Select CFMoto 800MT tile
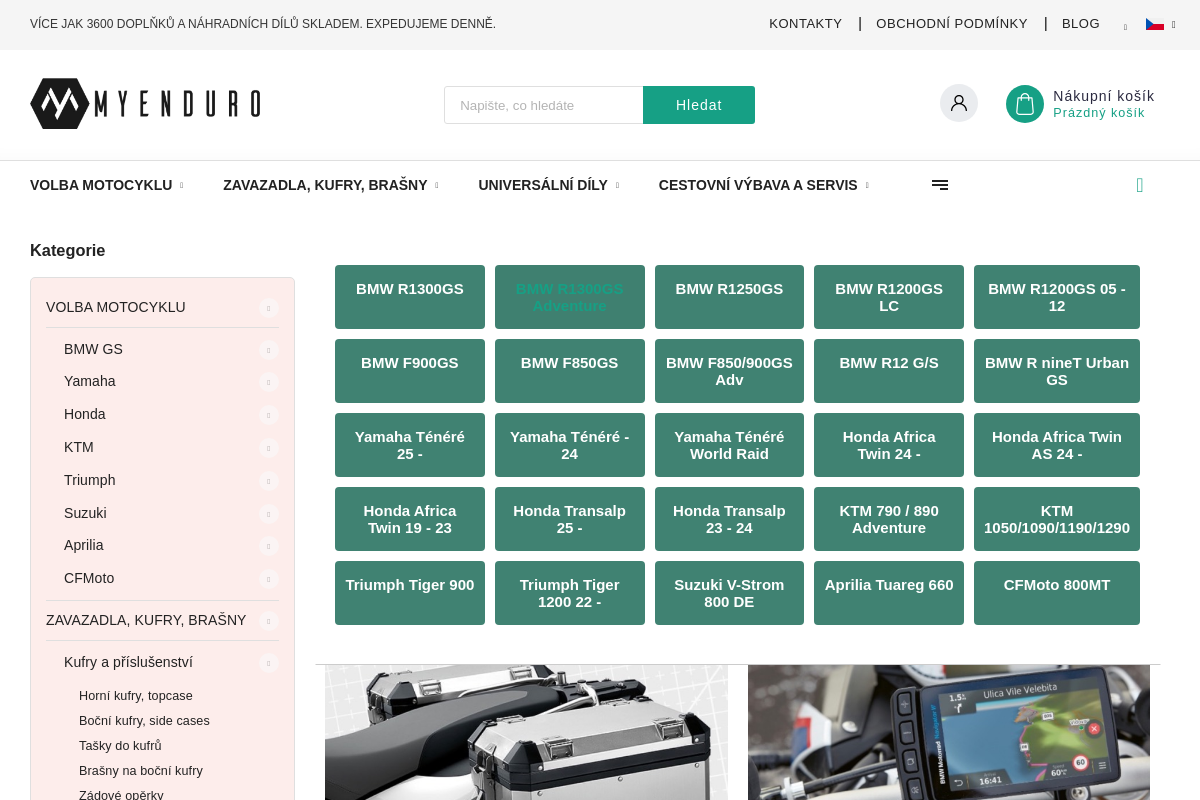Image resolution: width=1200 pixels, height=800 pixels. [1057, 593]
